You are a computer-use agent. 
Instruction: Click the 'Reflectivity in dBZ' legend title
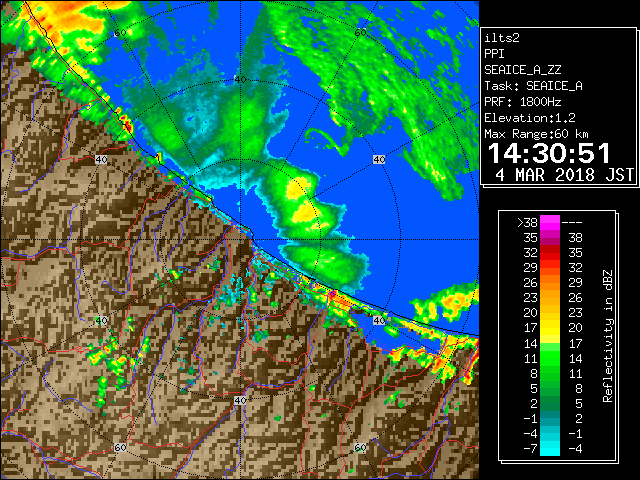coord(608,336)
